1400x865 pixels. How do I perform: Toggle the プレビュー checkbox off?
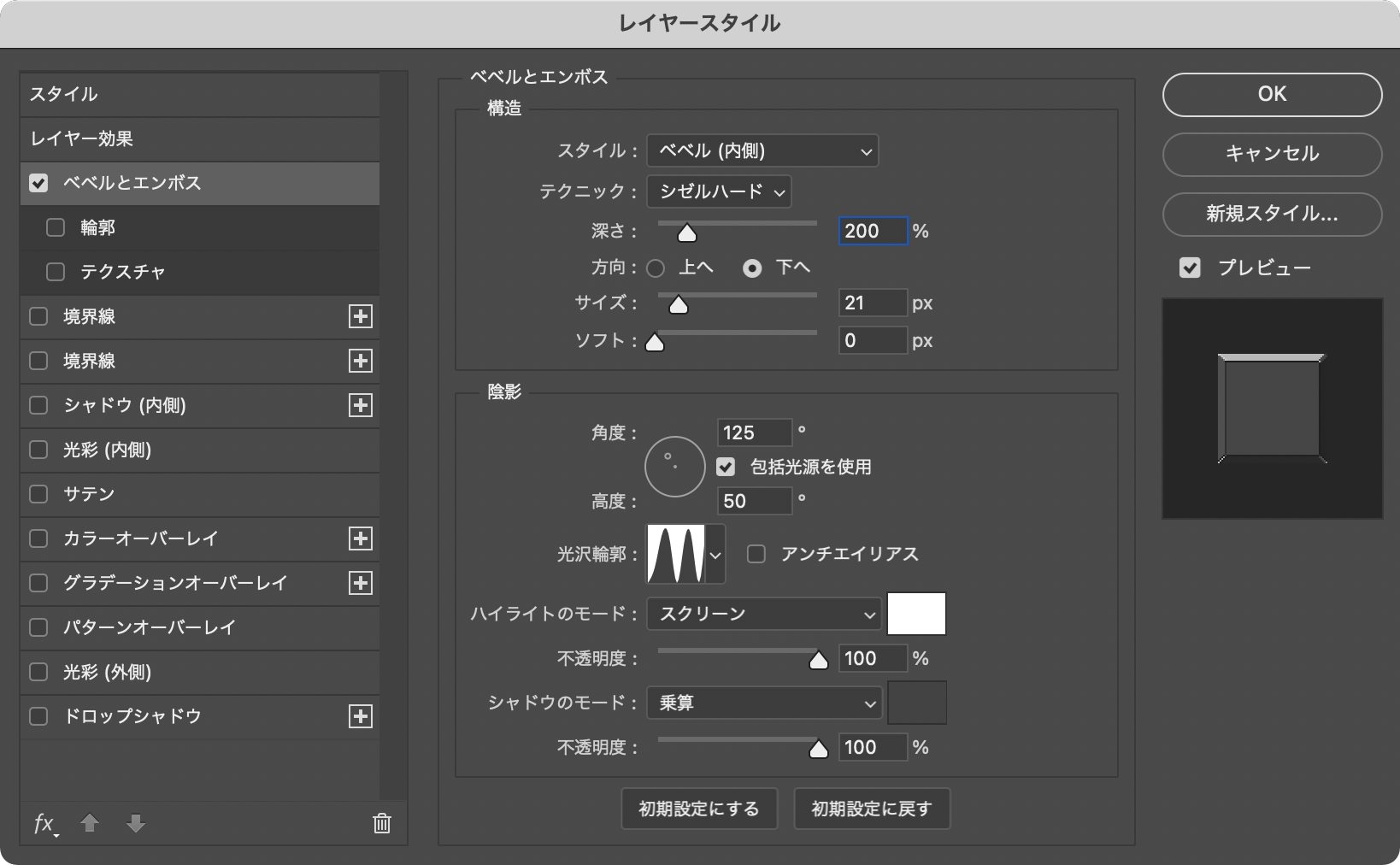pyautogui.click(x=1190, y=268)
